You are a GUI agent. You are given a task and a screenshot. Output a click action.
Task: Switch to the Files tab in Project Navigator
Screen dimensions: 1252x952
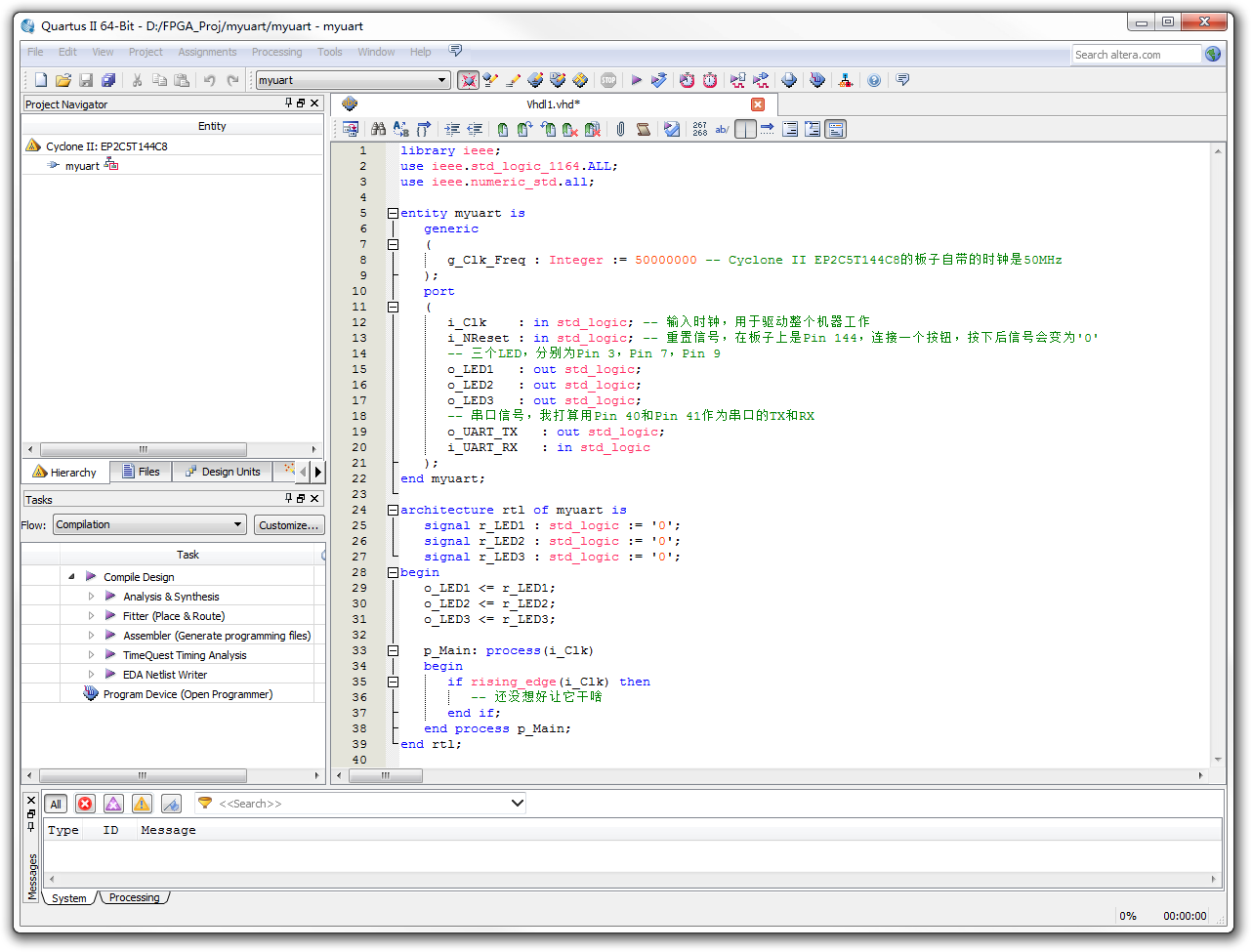(x=141, y=472)
